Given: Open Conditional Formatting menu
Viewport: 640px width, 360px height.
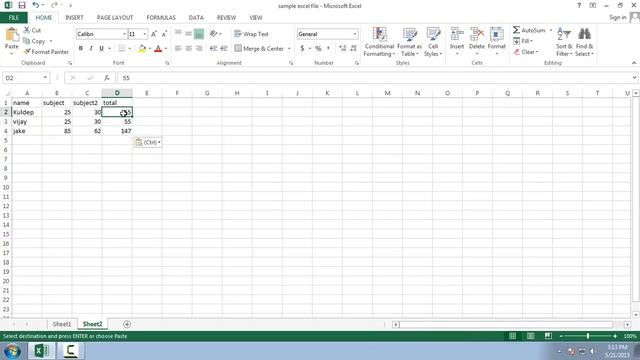Looking at the screenshot, I should click(379, 42).
